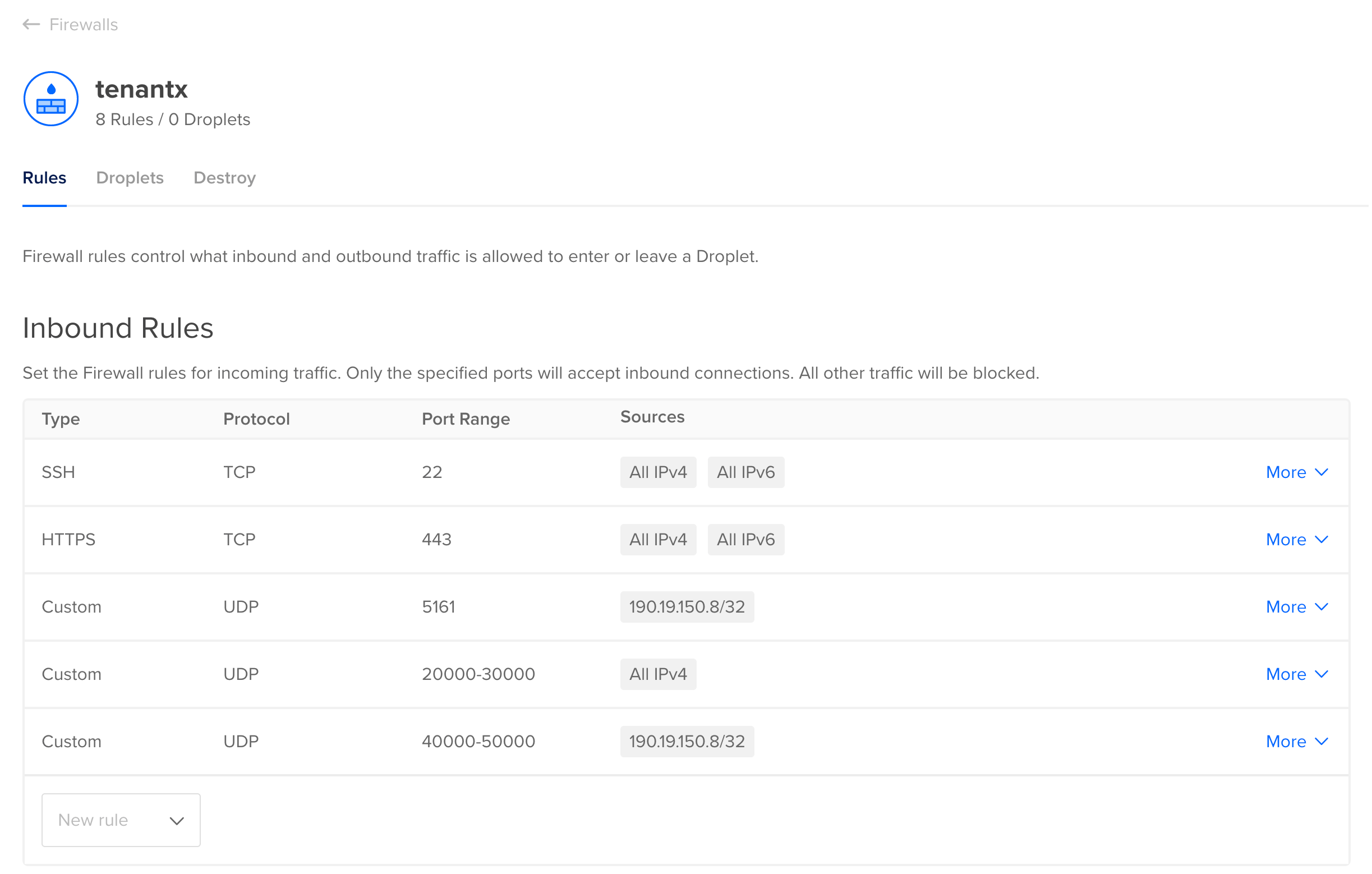Screen dimensions: 1372x874
Task: Open More menu for UDP port 5161 rule
Action: point(1296,607)
